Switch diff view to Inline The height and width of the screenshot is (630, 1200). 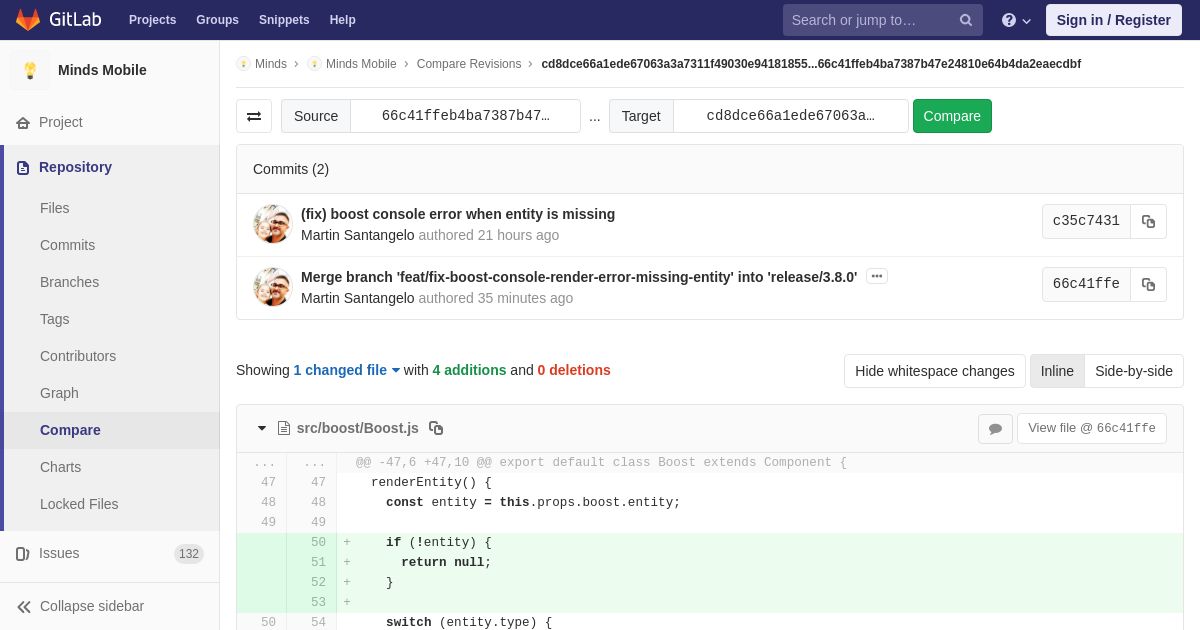click(x=1057, y=371)
